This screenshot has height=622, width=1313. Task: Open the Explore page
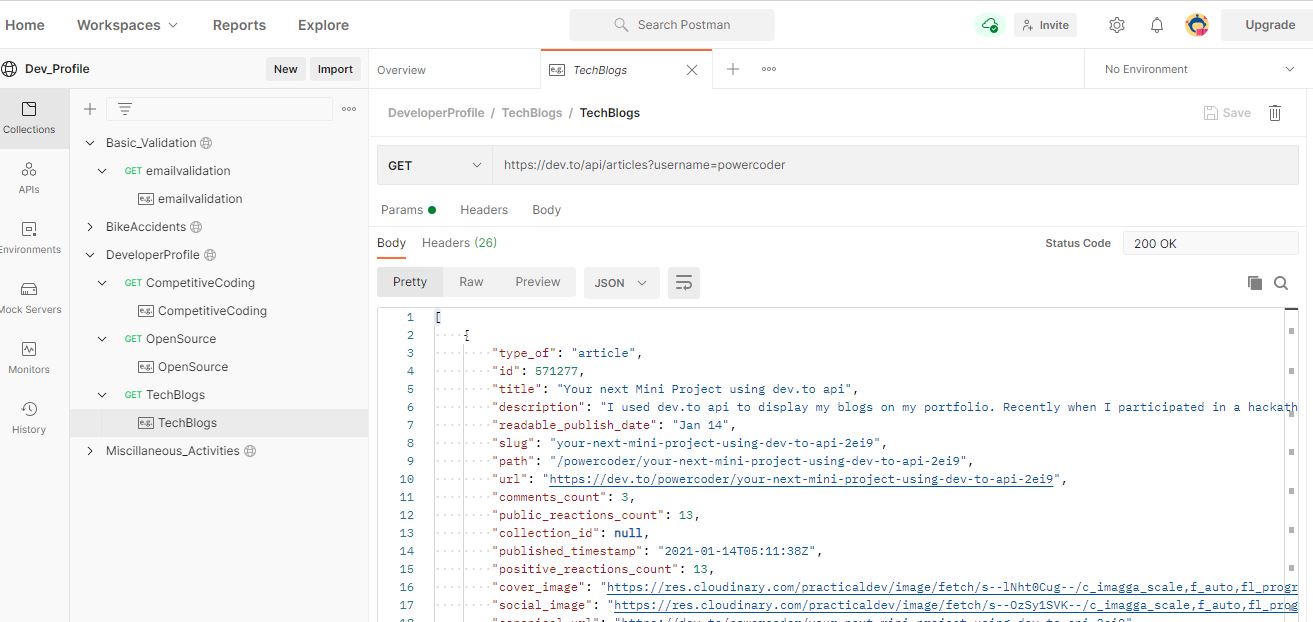323,25
